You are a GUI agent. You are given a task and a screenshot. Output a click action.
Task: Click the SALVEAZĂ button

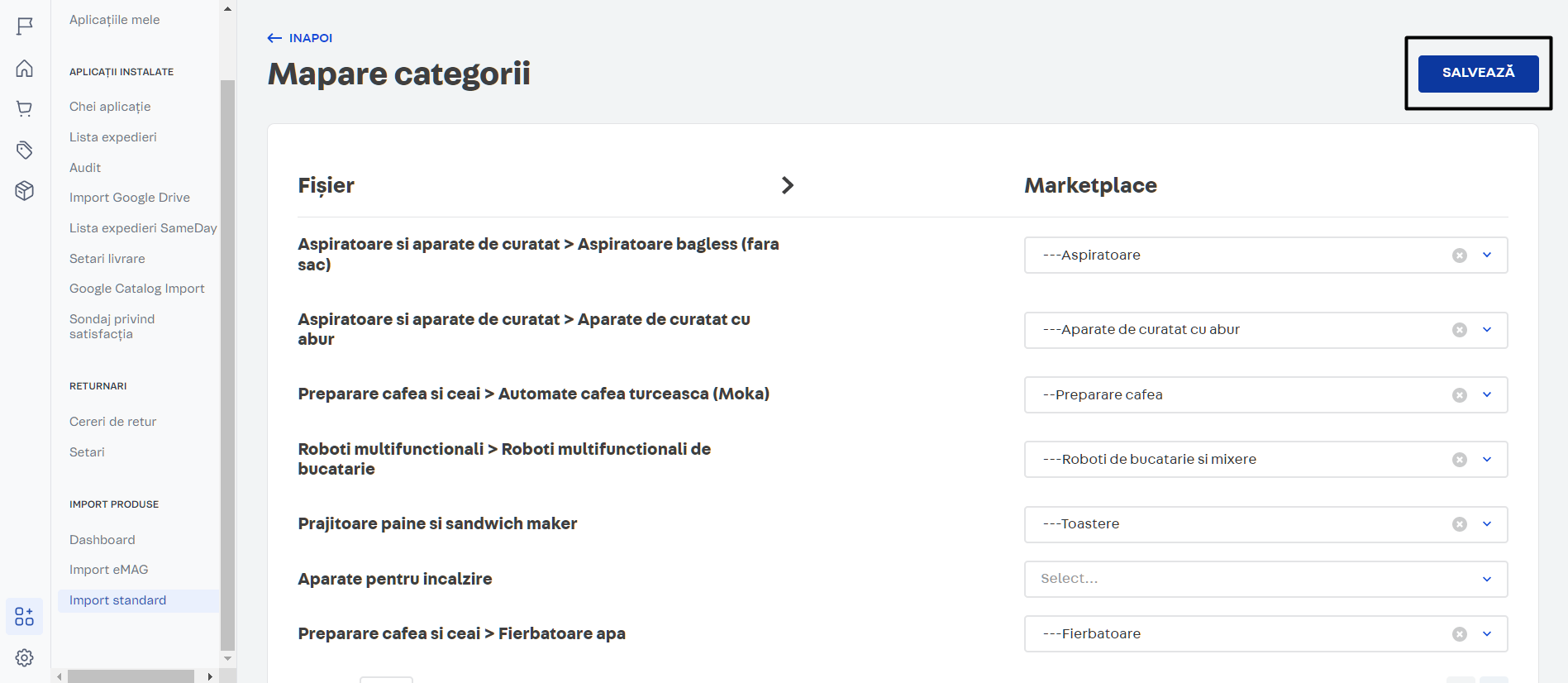pyautogui.click(x=1477, y=74)
